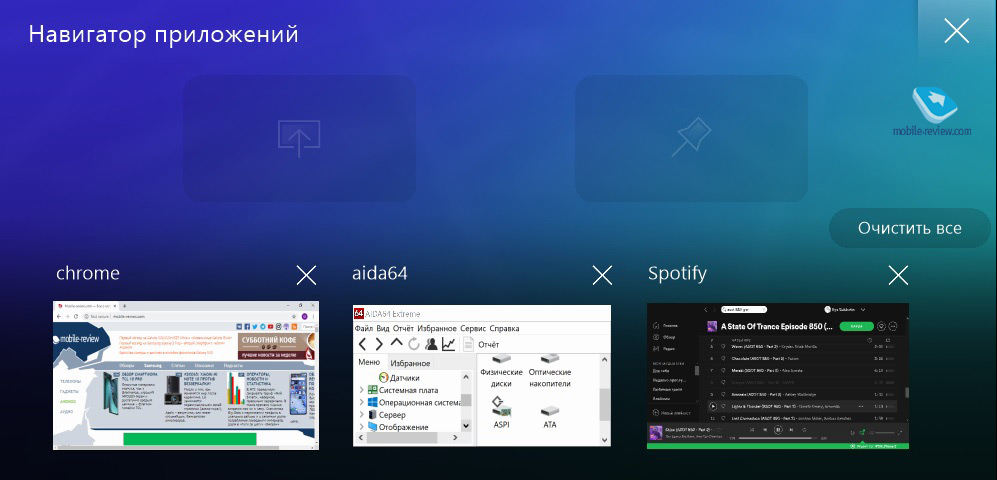Click Spotify search field
The height and width of the screenshot is (480, 997).
click(744, 310)
